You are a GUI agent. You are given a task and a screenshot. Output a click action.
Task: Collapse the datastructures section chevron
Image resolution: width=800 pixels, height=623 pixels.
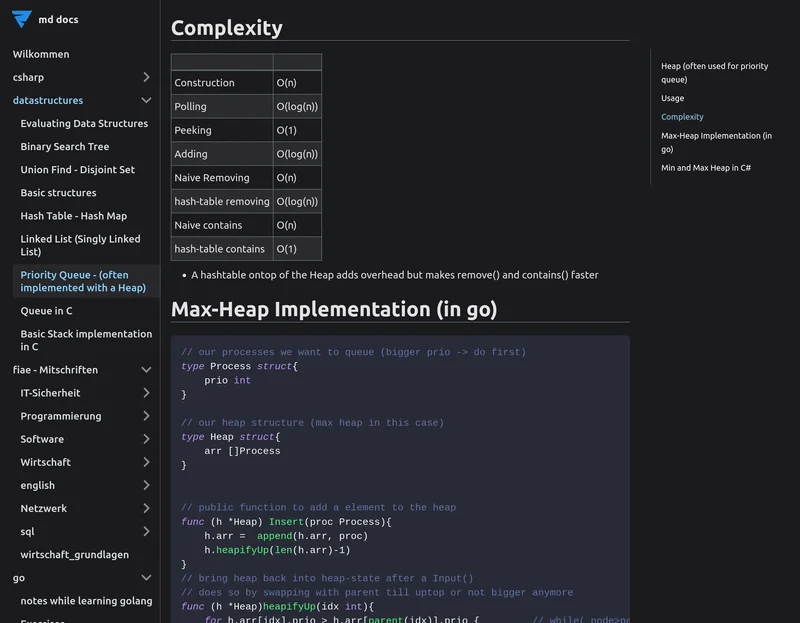click(146, 100)
